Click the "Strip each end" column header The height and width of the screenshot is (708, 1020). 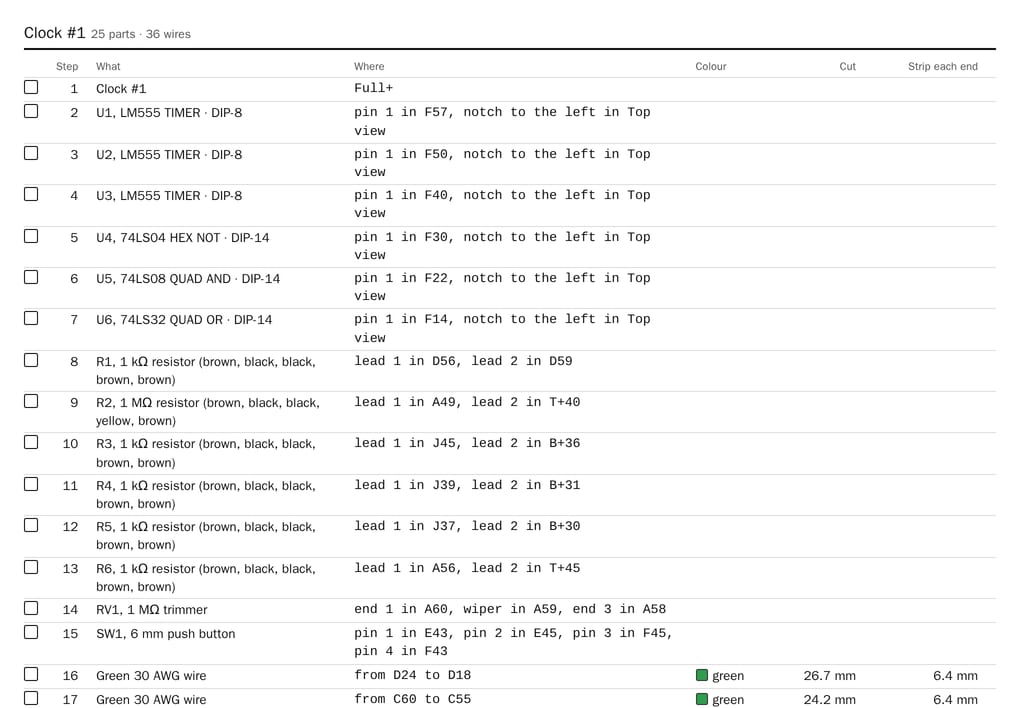point(943,66)
